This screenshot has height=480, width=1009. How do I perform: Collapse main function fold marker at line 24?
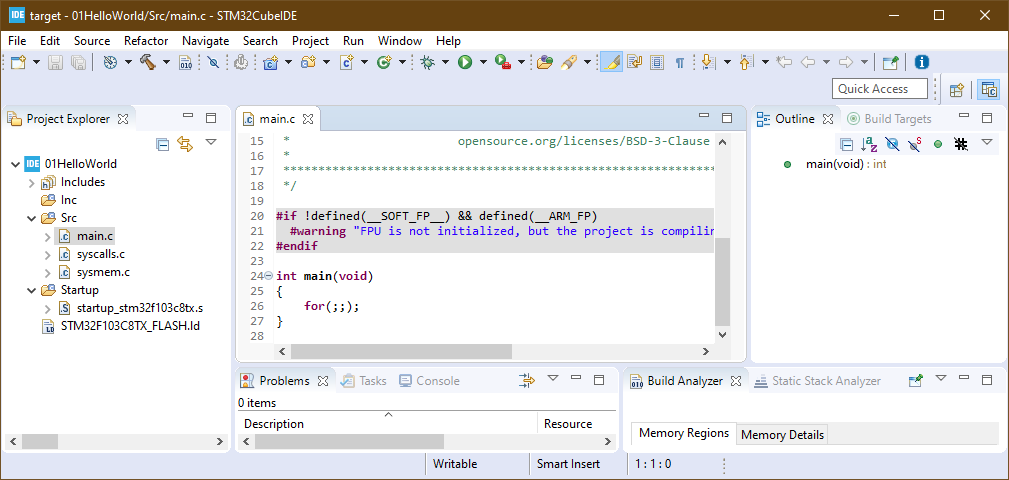(268, 276)
